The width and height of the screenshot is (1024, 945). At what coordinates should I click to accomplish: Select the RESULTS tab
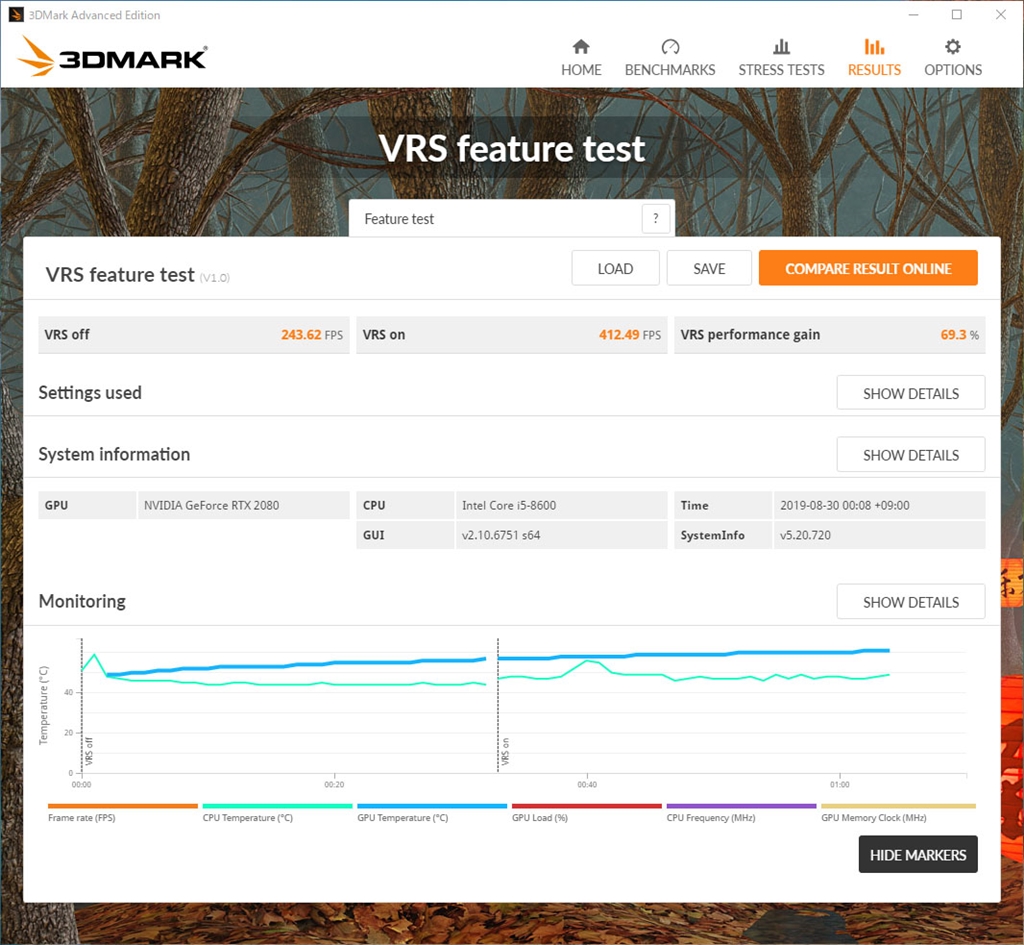874,58
